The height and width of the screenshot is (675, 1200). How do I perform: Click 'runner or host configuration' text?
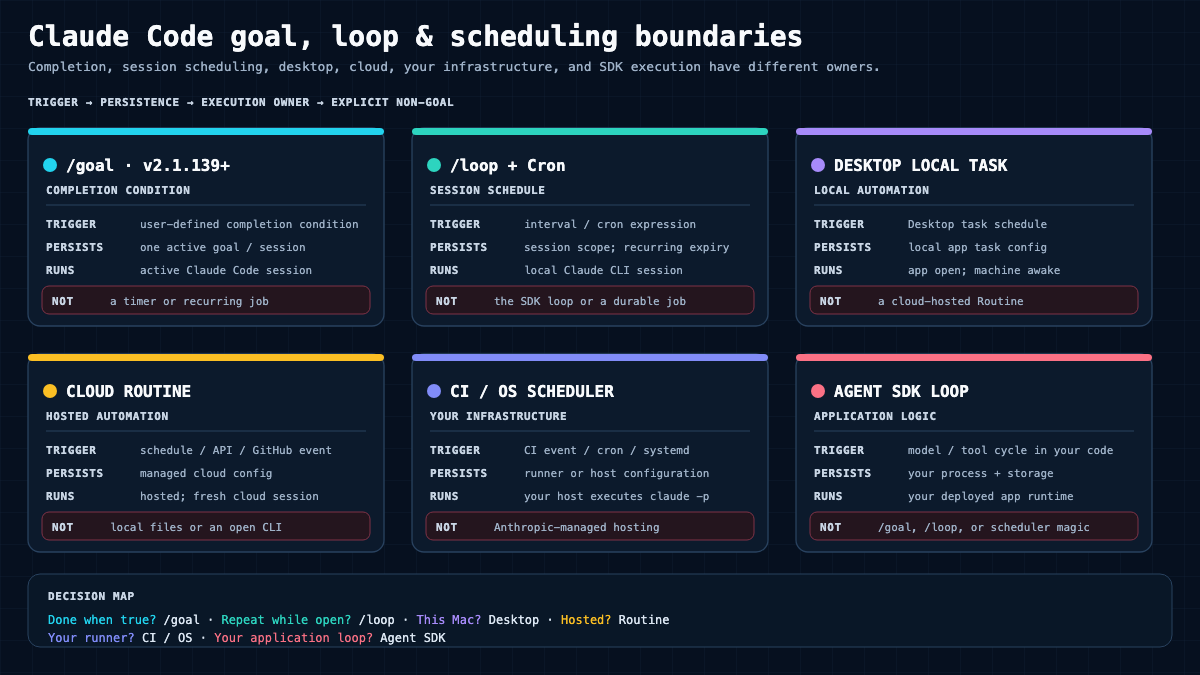pyautogui.click(x=617, y=473)
